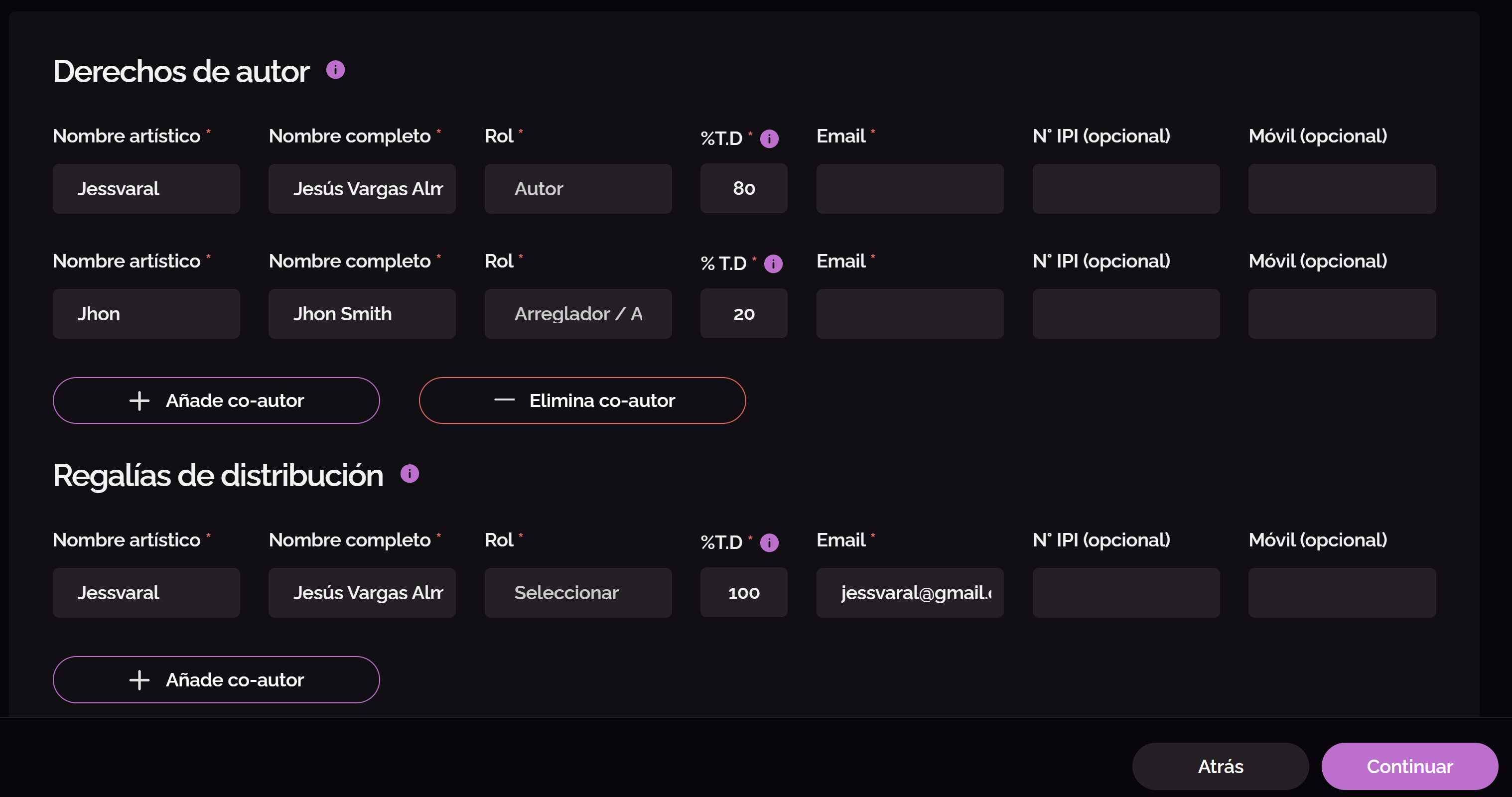
Task: Click the empty Email field in Jhon row
Action: coord(909,313)
